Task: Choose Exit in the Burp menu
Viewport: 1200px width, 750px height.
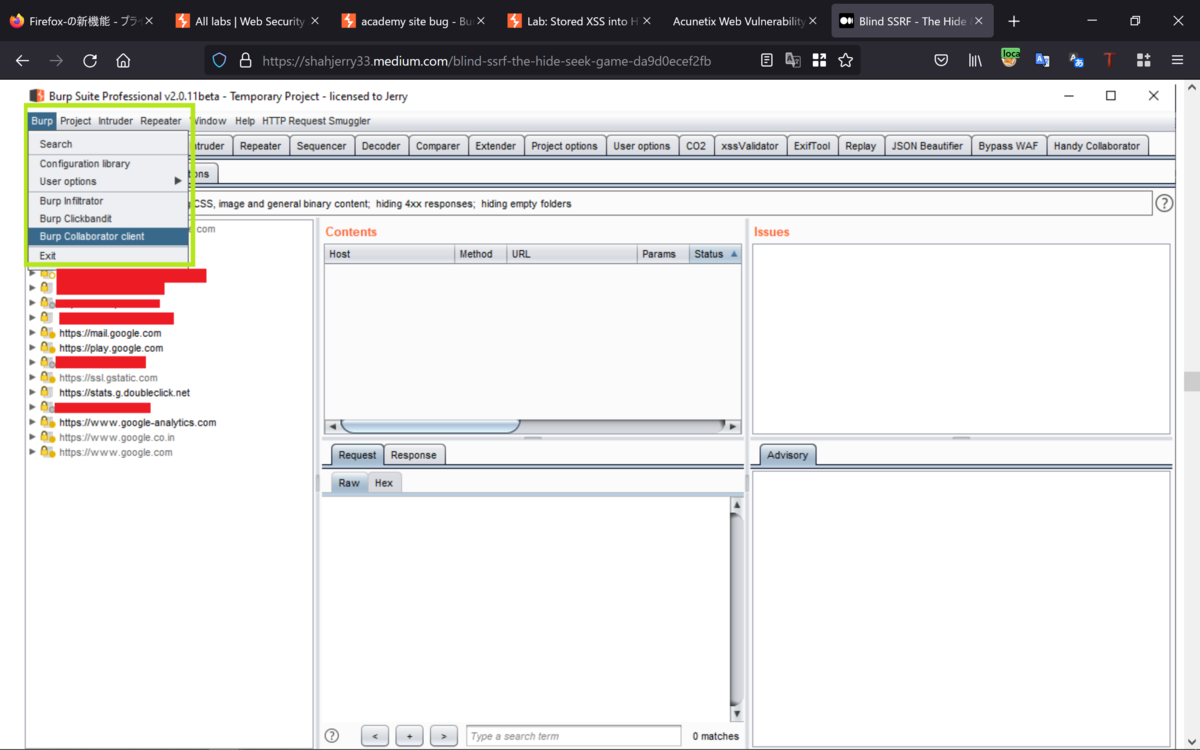Action: (x=108, y=256)
